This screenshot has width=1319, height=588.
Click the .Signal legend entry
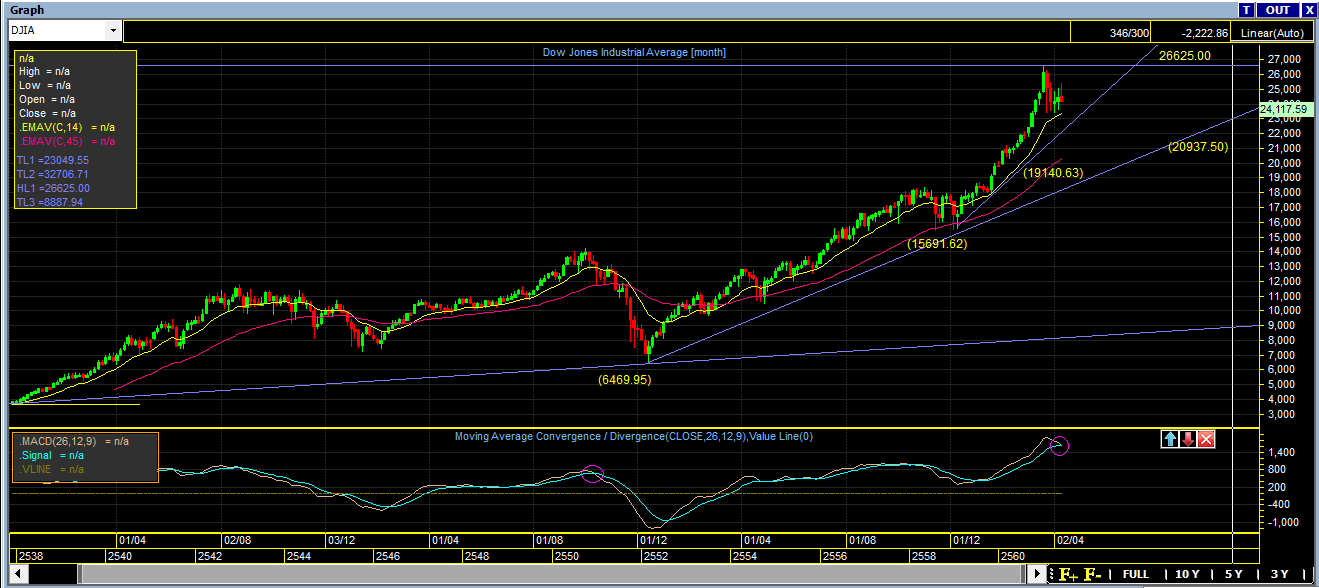coord(53,455)
